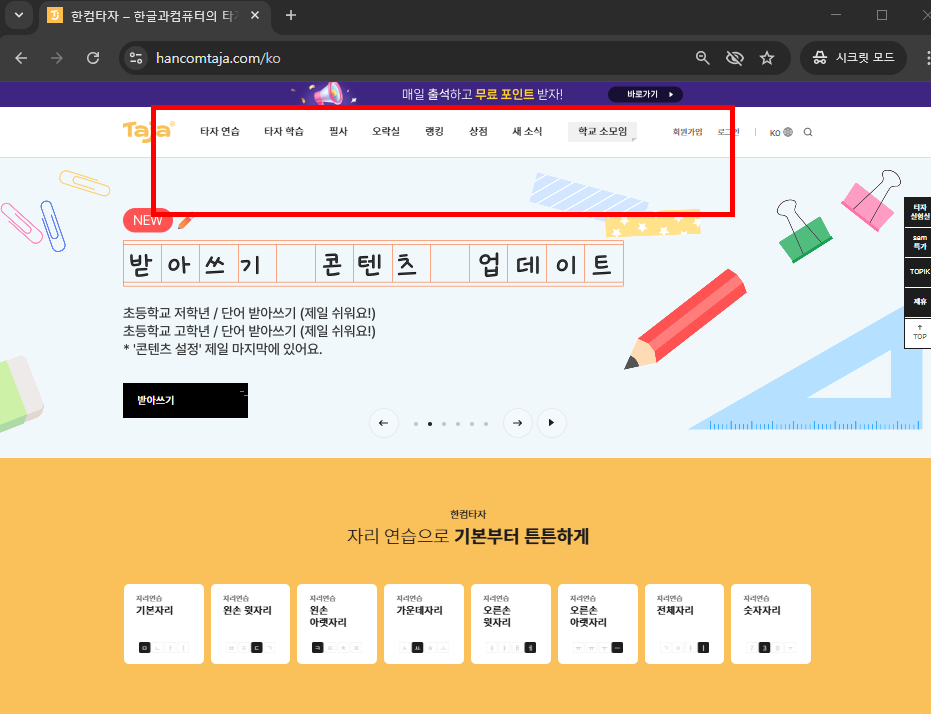The width and height of the screenshot is (931, 720).
Task: Select the second carousel dot
Action: [x=429, y=423]
